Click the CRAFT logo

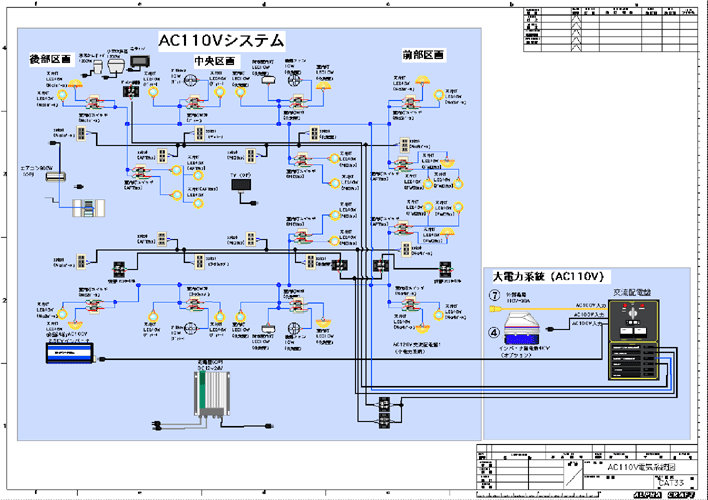click(x=681, y=495)
